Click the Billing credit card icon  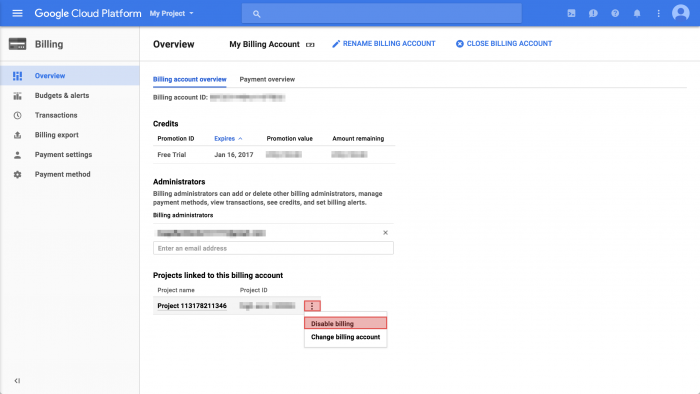tap(17, 44)
